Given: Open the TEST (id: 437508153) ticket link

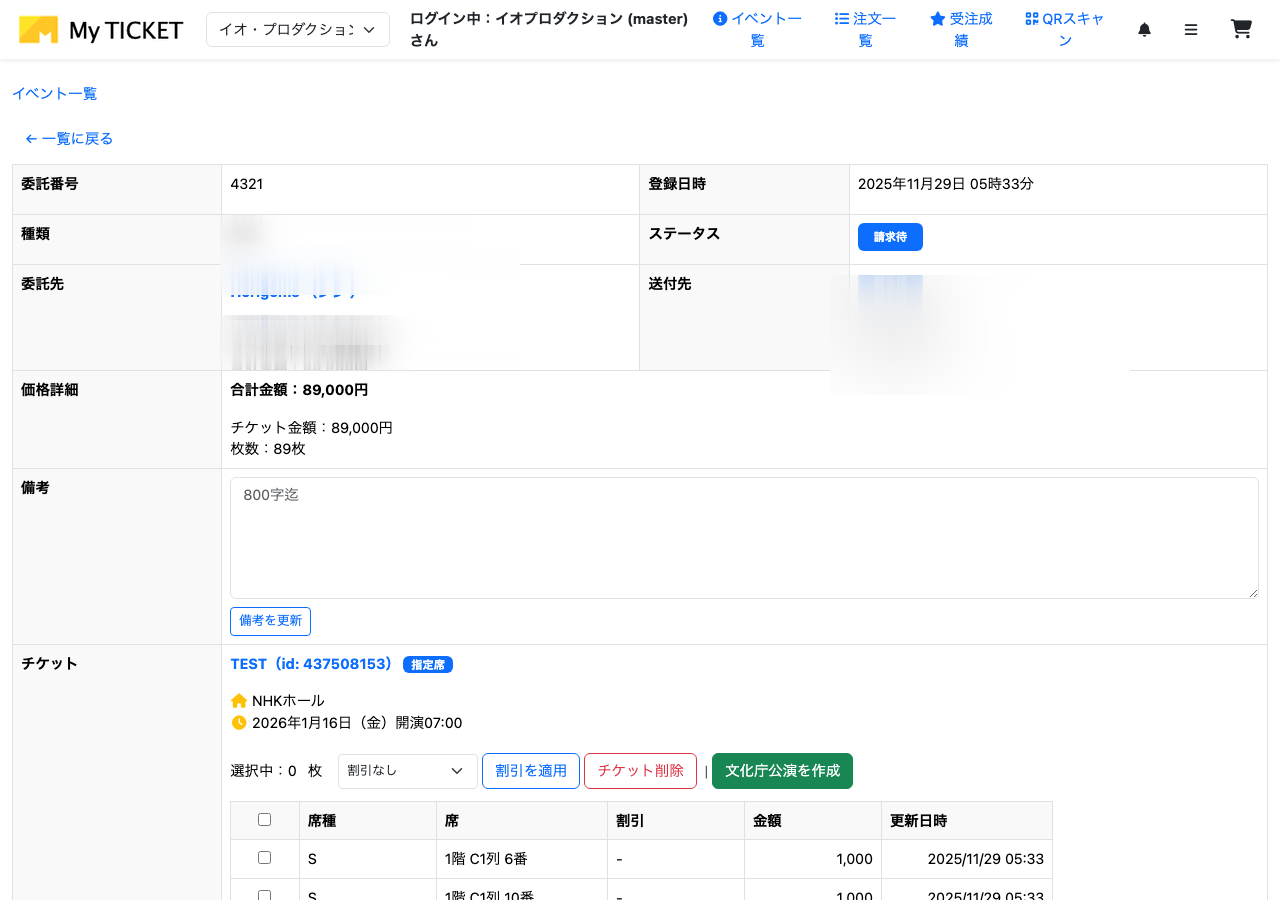Looking at the screenshot, I should [x=310, y=663].
